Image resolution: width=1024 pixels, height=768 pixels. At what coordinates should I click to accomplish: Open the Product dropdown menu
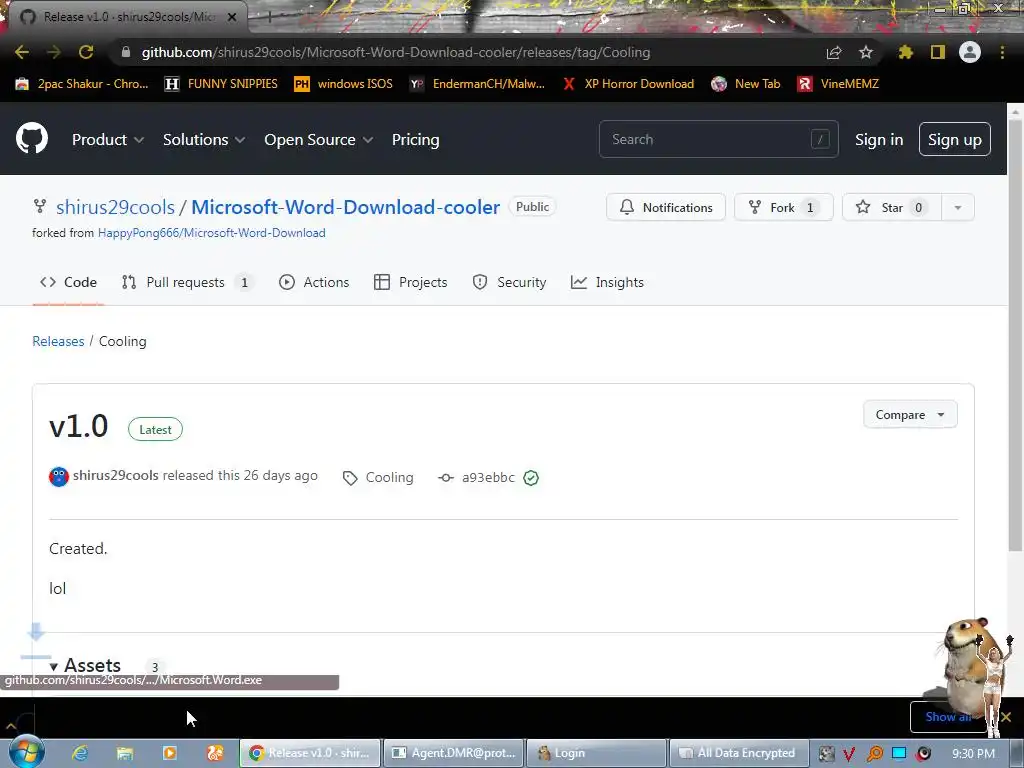[x=108, y=140]
